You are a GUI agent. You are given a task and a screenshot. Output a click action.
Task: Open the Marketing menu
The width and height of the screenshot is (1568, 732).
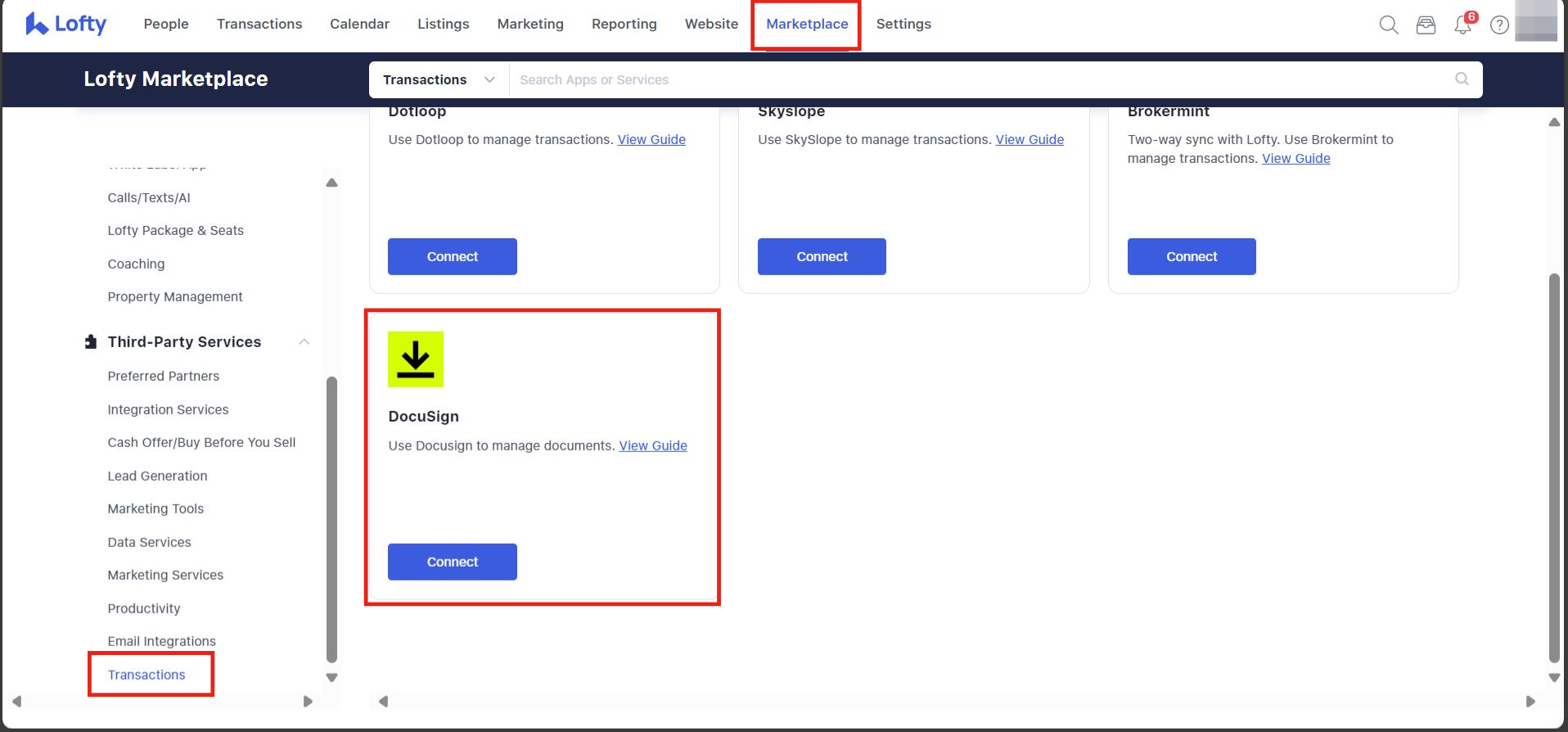point(530,24)
